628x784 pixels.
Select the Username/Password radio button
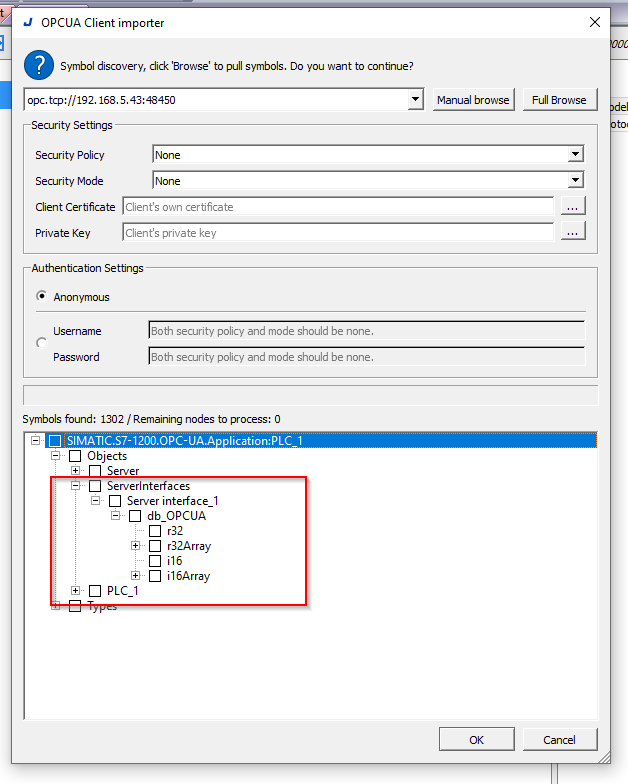click(42, 343)
